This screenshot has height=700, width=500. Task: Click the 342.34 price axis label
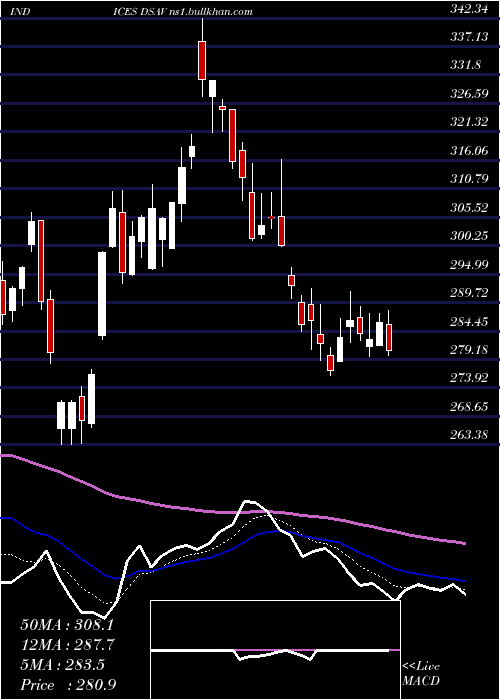468,11
